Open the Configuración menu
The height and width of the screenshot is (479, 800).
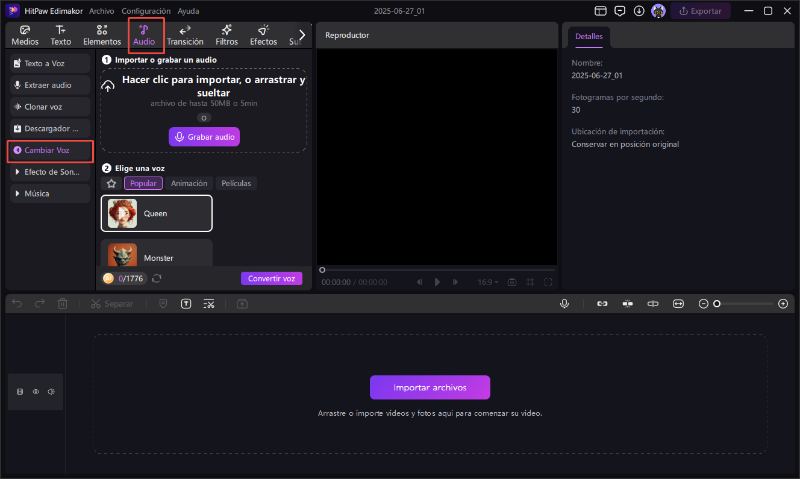coord(146,11)
